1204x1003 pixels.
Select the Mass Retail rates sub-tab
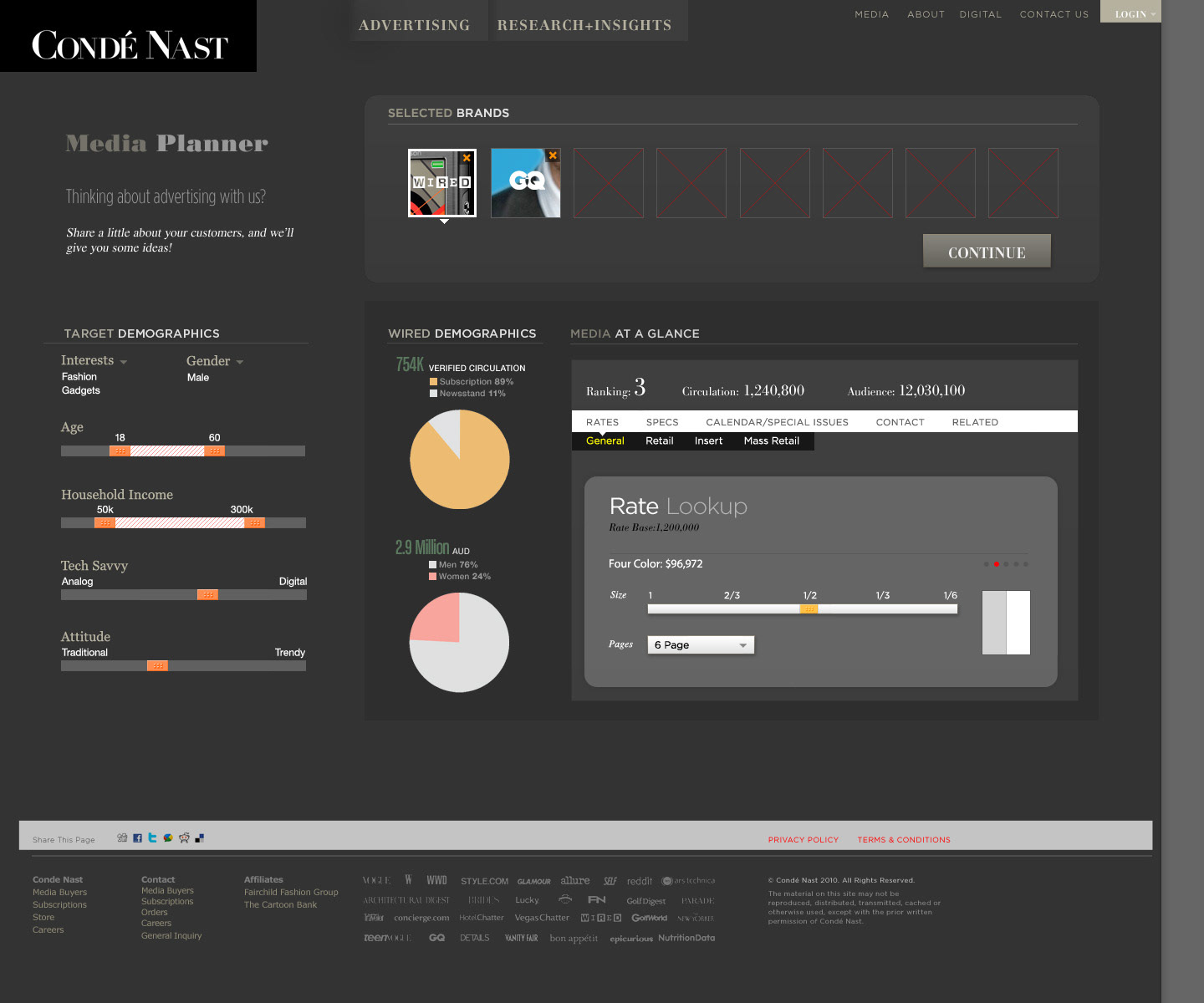pyautogui.click(x=772, y=440)
